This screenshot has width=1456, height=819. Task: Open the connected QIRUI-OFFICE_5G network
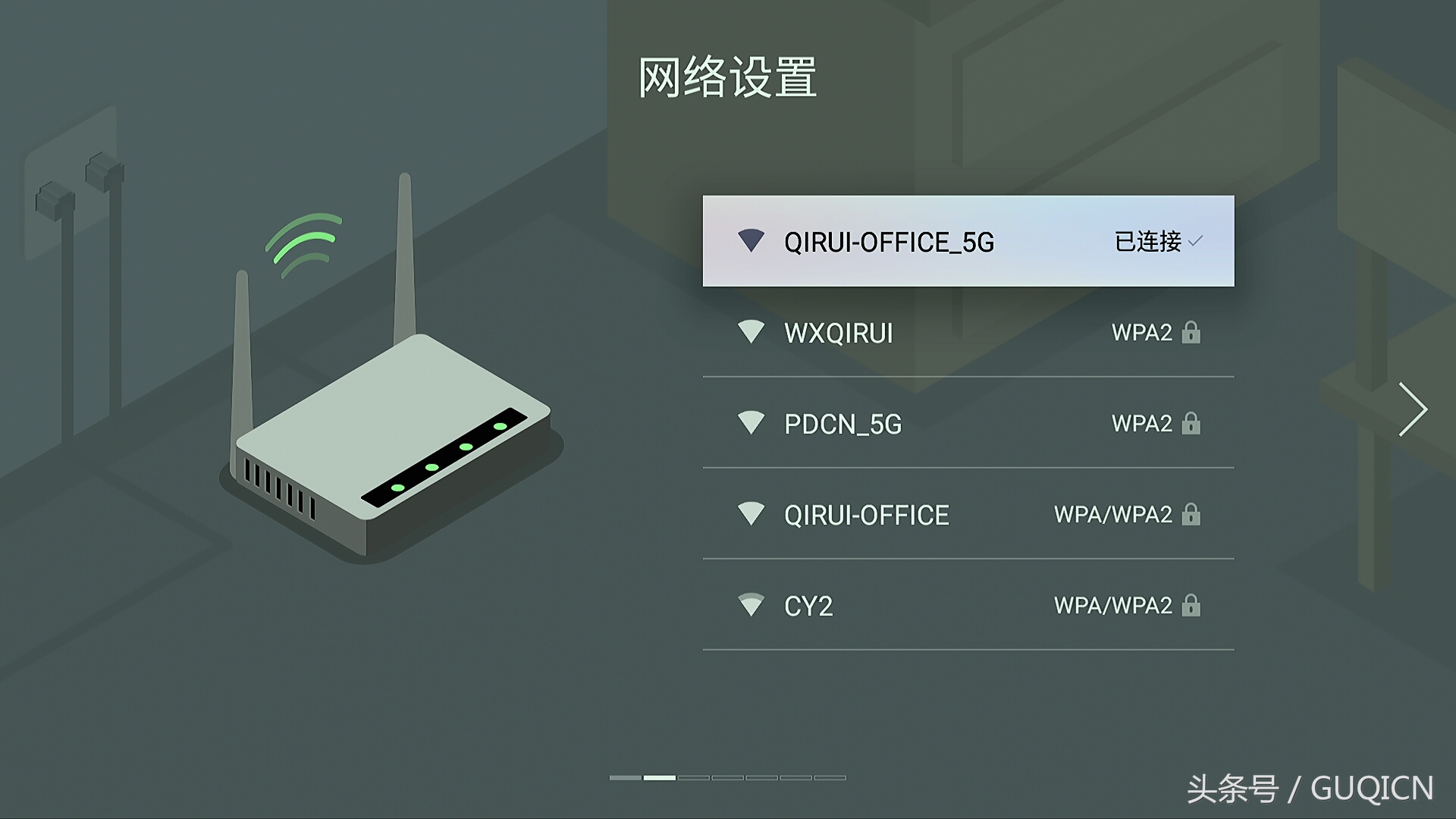pyautogui.click(x=968, y=241)
